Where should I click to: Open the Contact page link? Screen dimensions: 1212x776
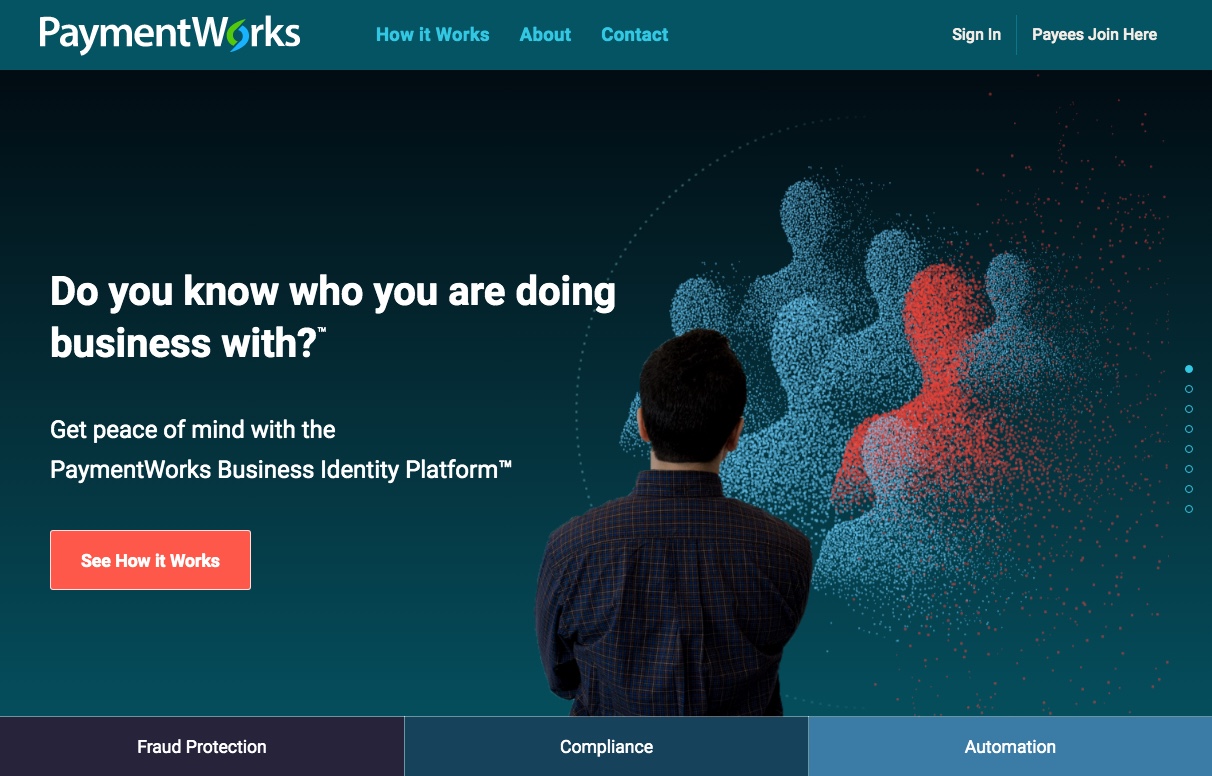[634, 34]
